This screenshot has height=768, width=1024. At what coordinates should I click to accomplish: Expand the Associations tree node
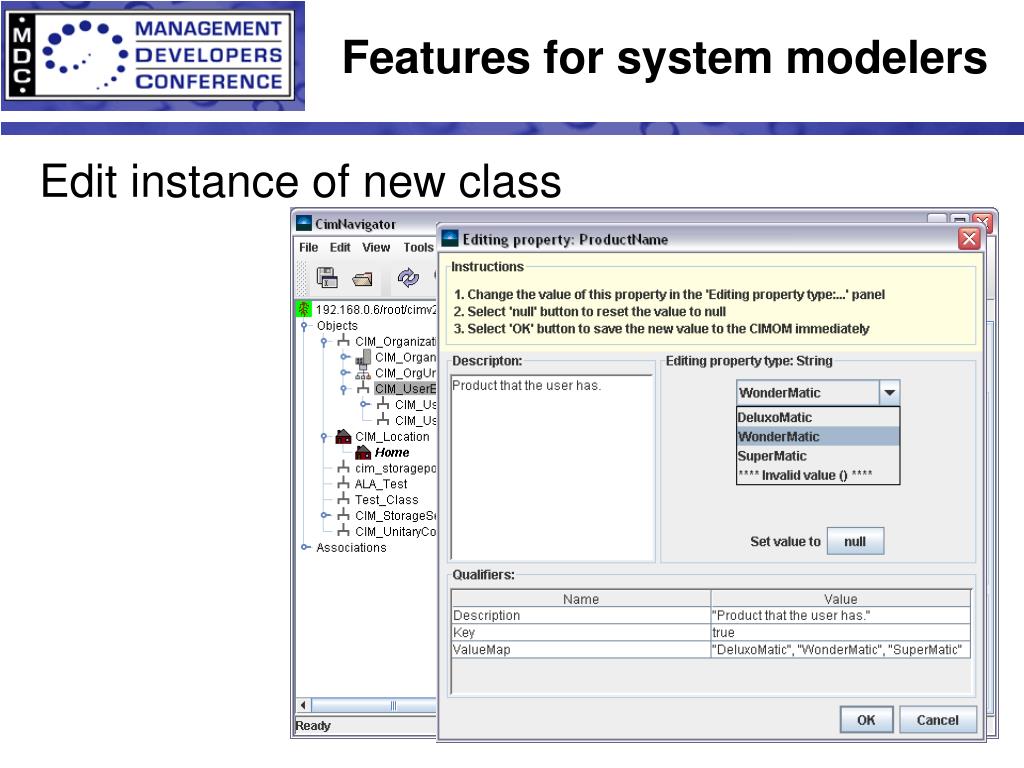pos(304,547)
